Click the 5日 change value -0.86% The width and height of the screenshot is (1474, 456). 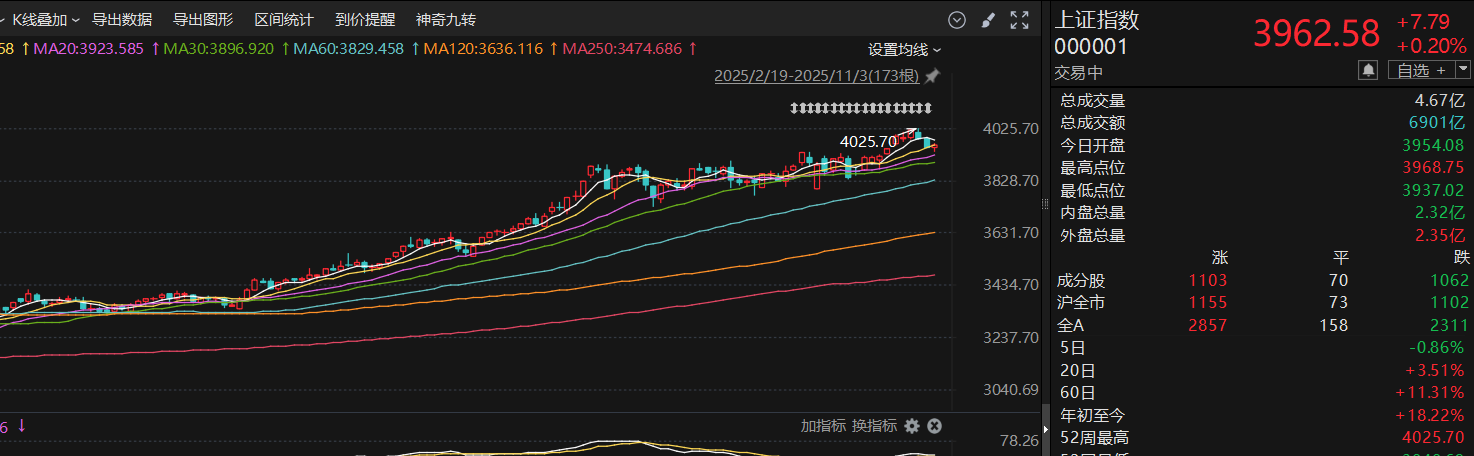(1437, 348)
